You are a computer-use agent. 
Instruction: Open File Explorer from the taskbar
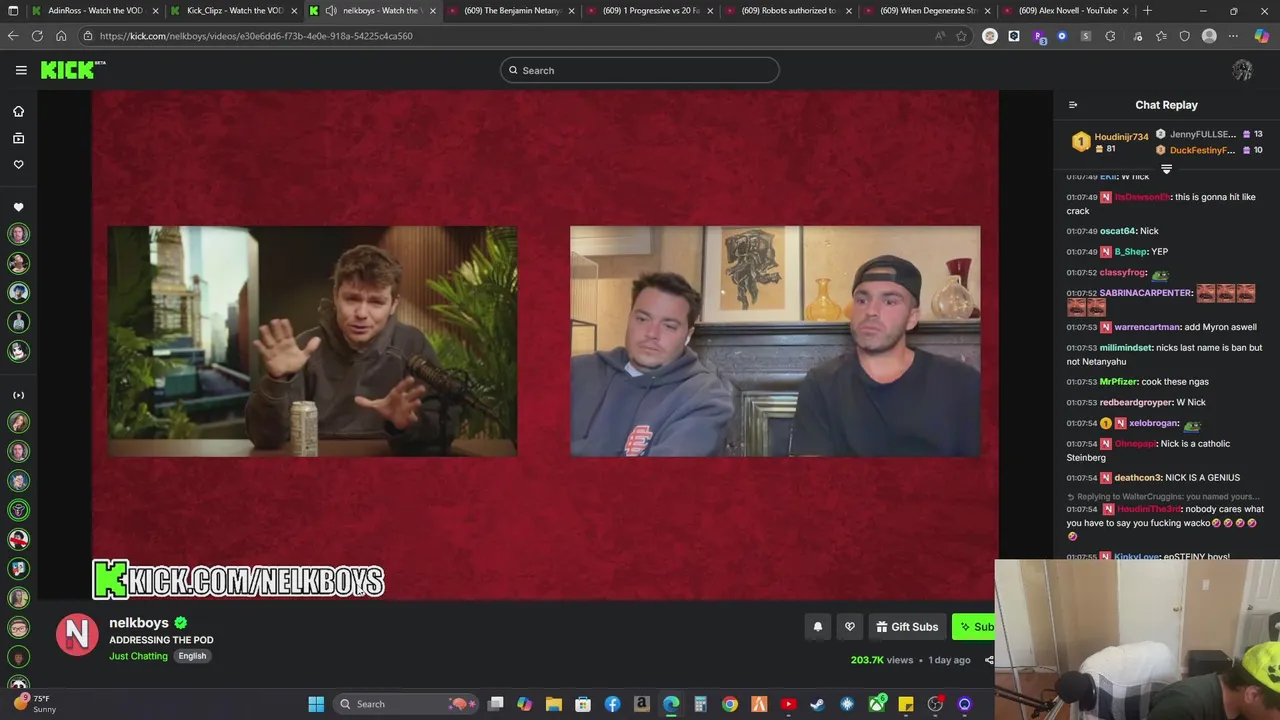554,704
